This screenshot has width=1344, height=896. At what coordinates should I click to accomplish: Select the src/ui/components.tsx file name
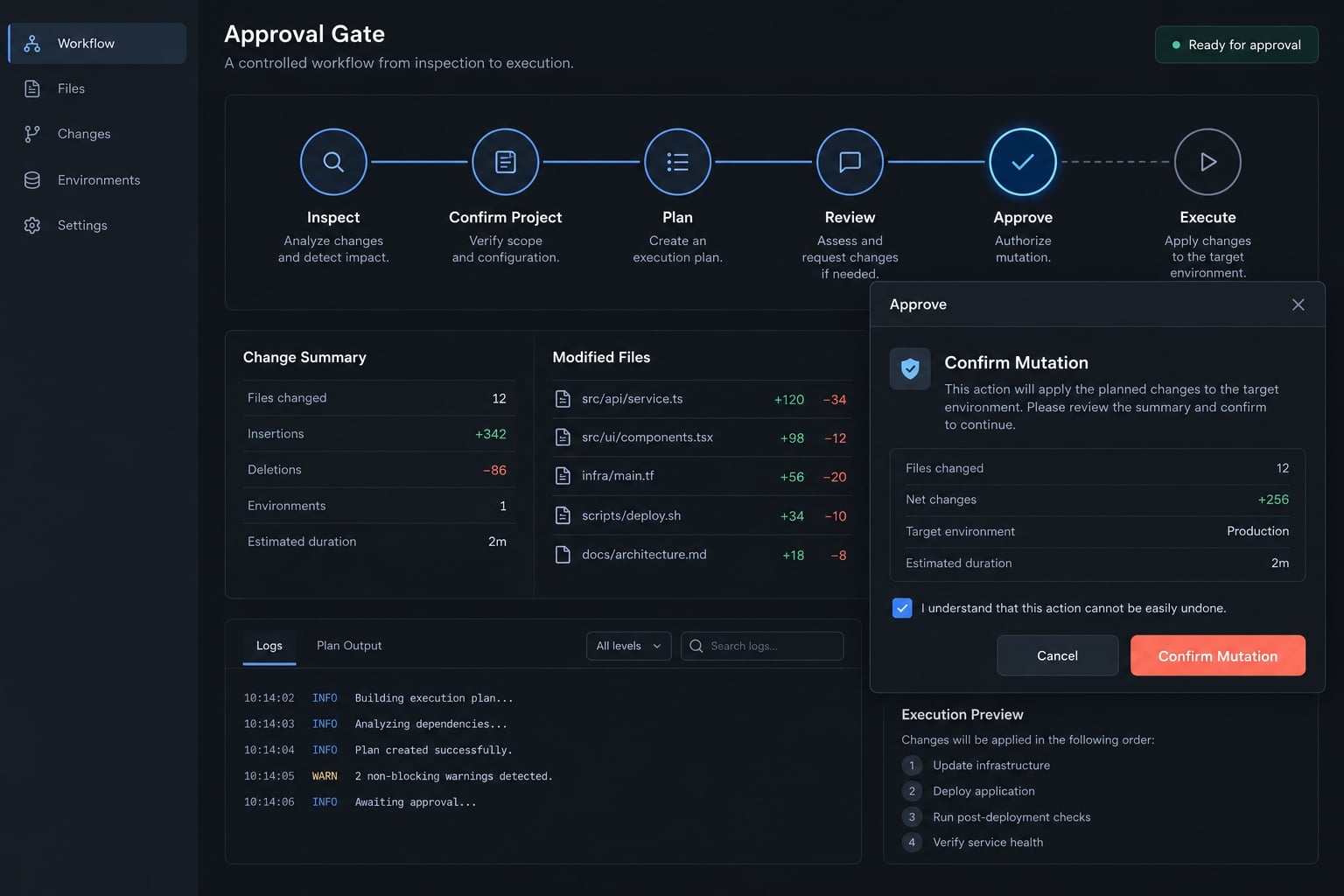647,437
